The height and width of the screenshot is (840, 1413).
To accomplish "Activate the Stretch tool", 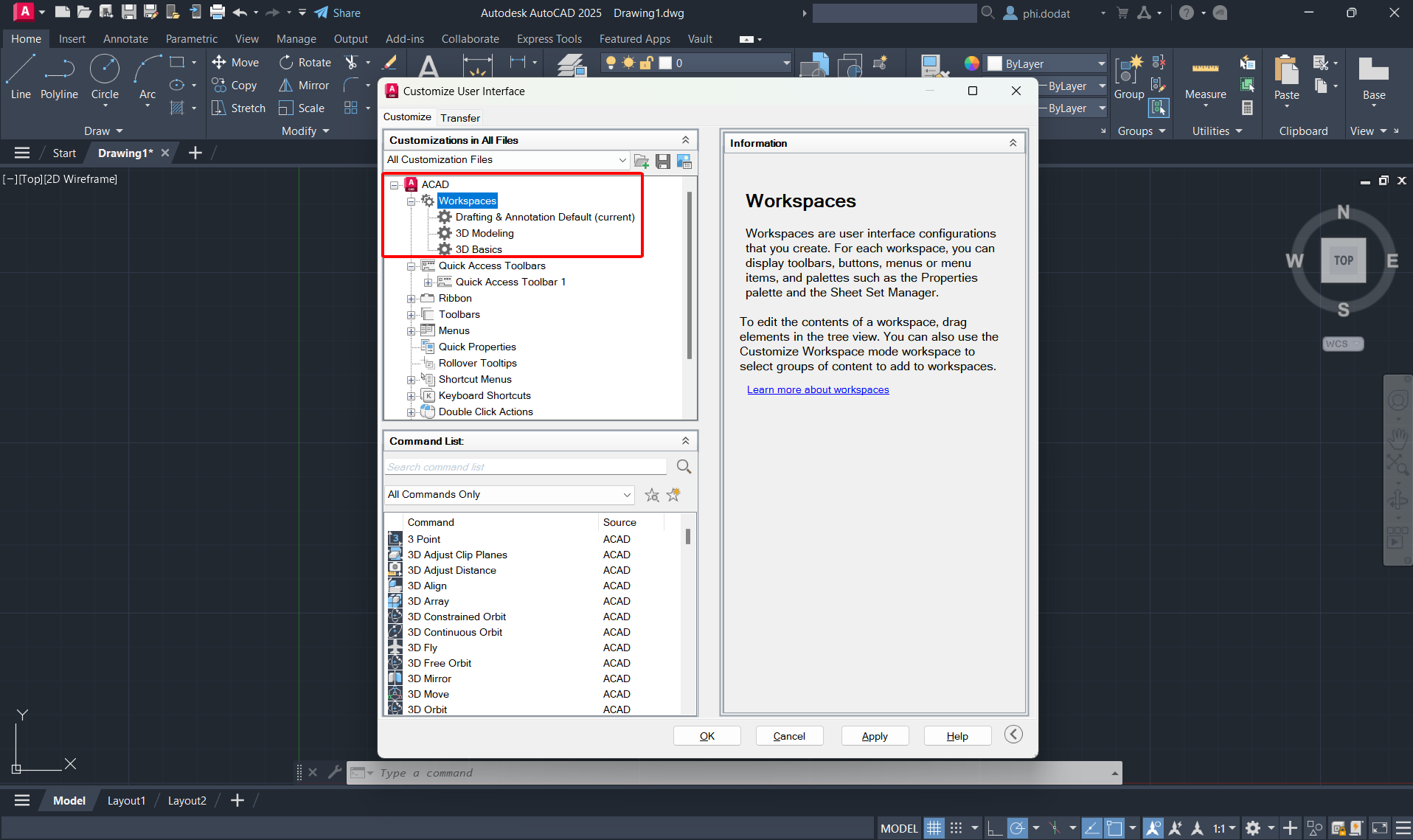I will pos(238,108).
